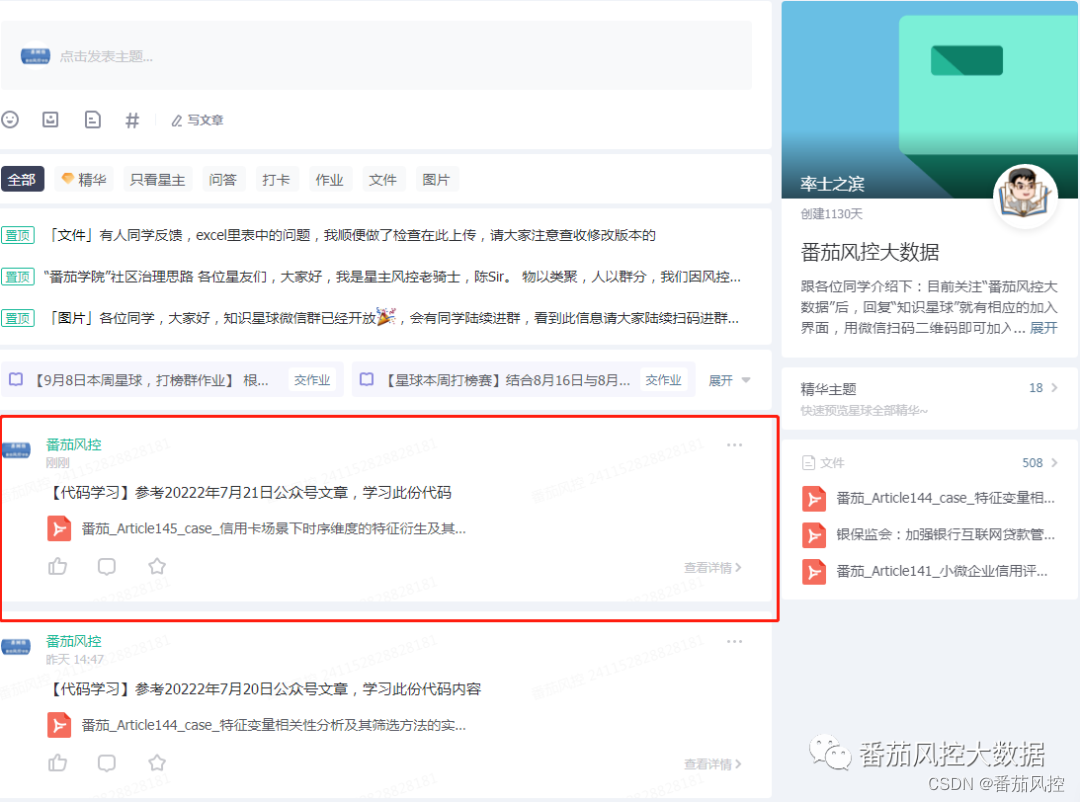The image size is (1080, 802).
Task: Click the insert image icon
Action: coord(50,120)
